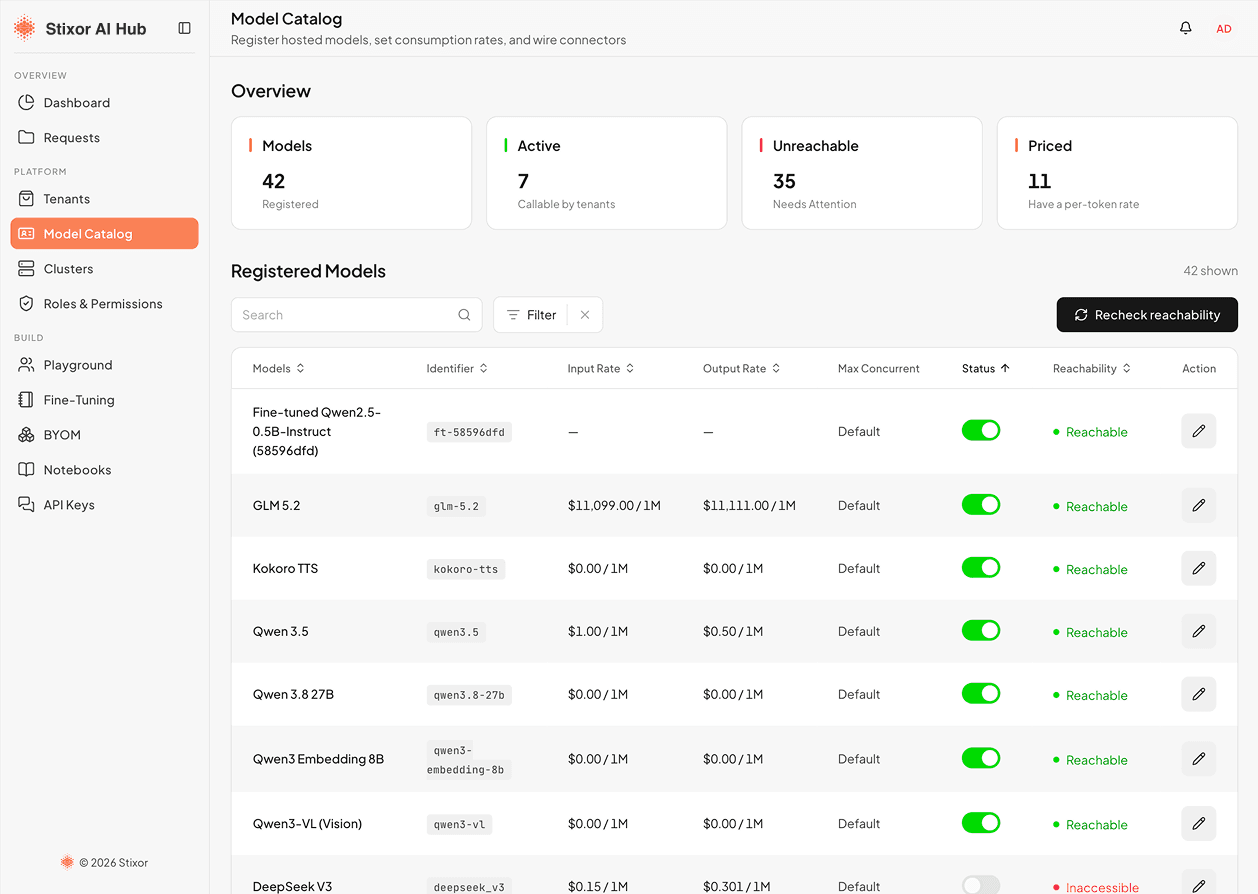
Task: Turn off Kokoro TTS status switch
Action: [x=981, y=567]
